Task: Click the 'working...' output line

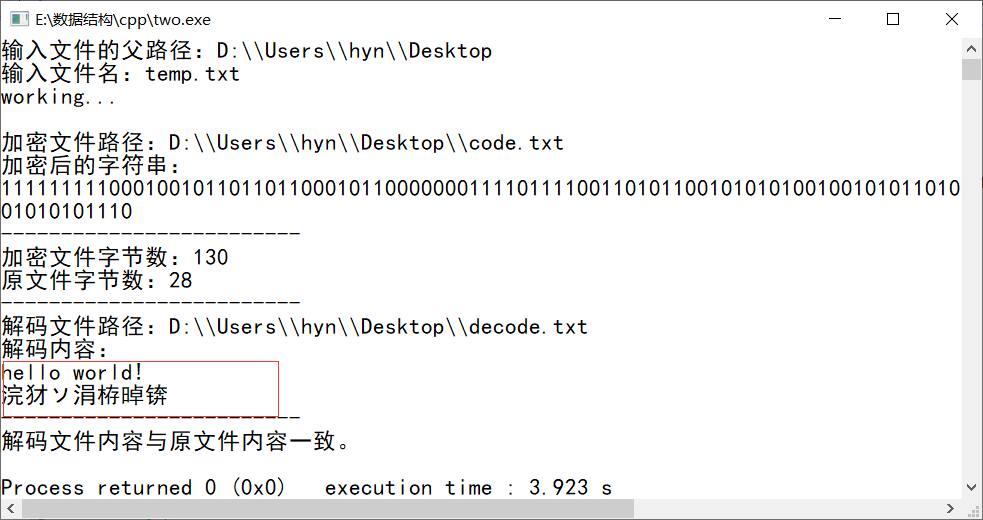Action: pos(59,97)
